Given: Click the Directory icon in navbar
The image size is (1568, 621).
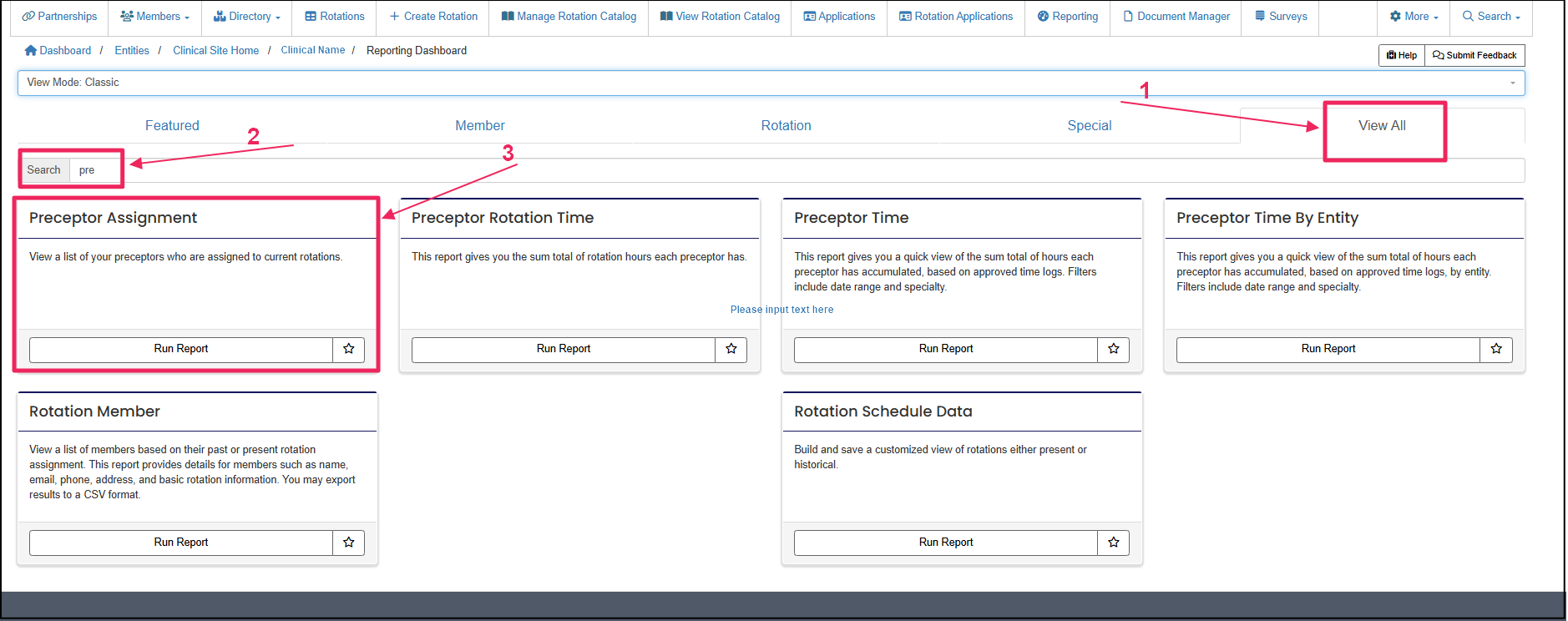Looking at the screenshot, I should [x=220, y=16].
